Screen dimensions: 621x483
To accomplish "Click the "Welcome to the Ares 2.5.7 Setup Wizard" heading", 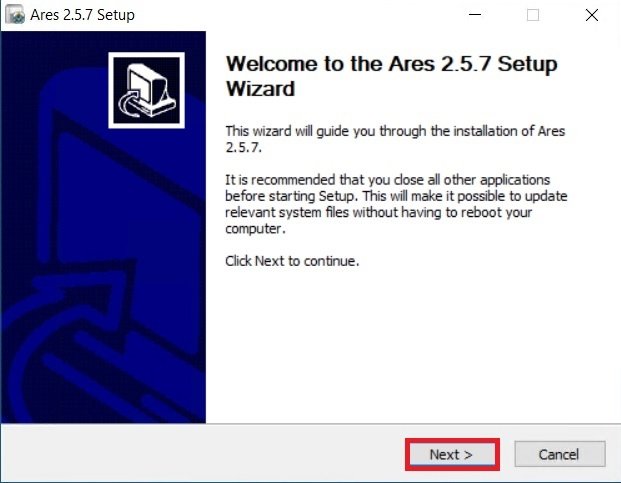I will coord(391,76).
